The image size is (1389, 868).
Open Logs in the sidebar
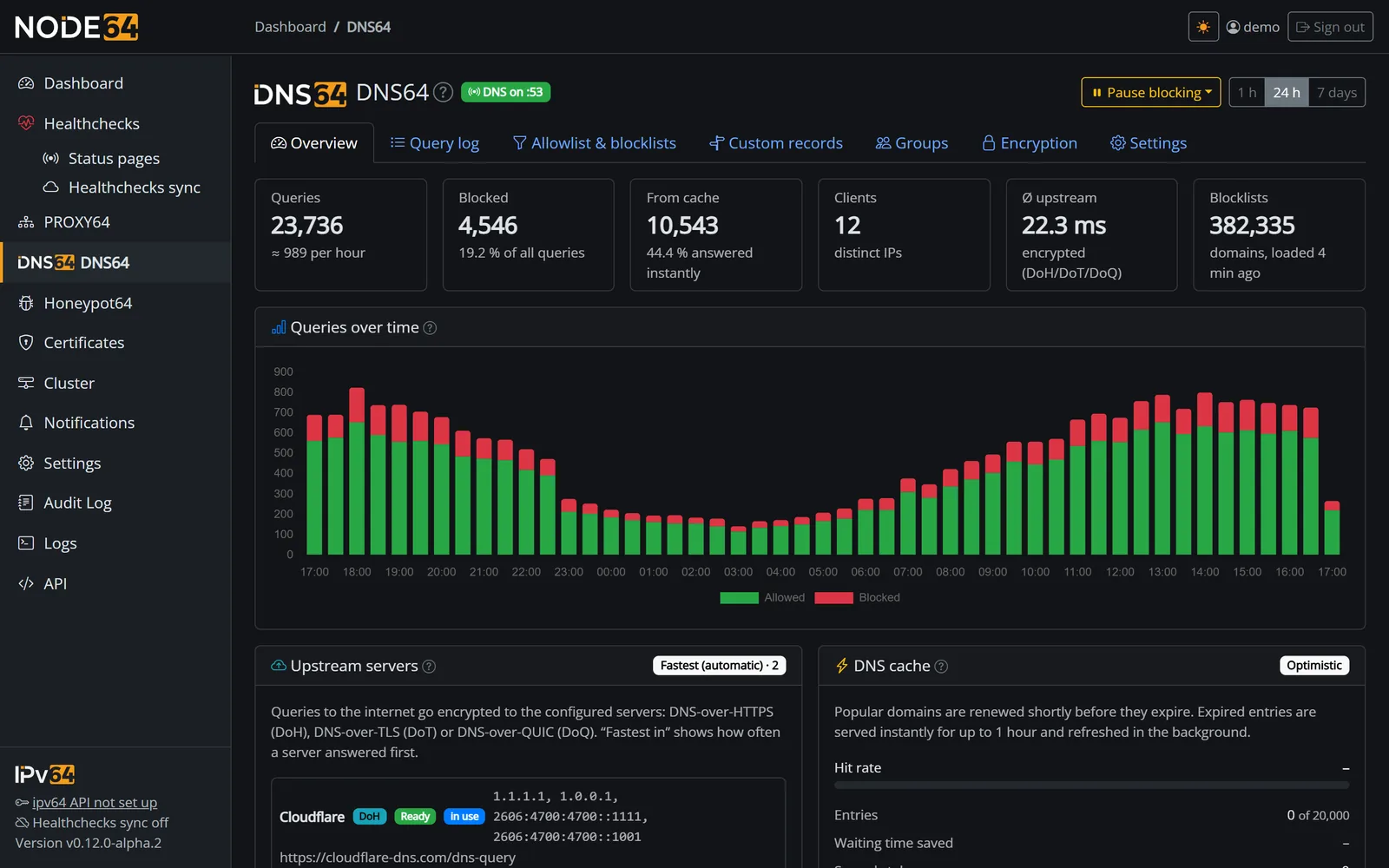click(115, 543)
